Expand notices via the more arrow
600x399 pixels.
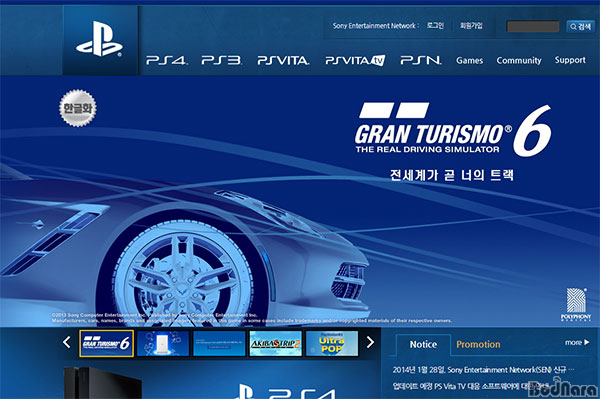pos(577,342)
